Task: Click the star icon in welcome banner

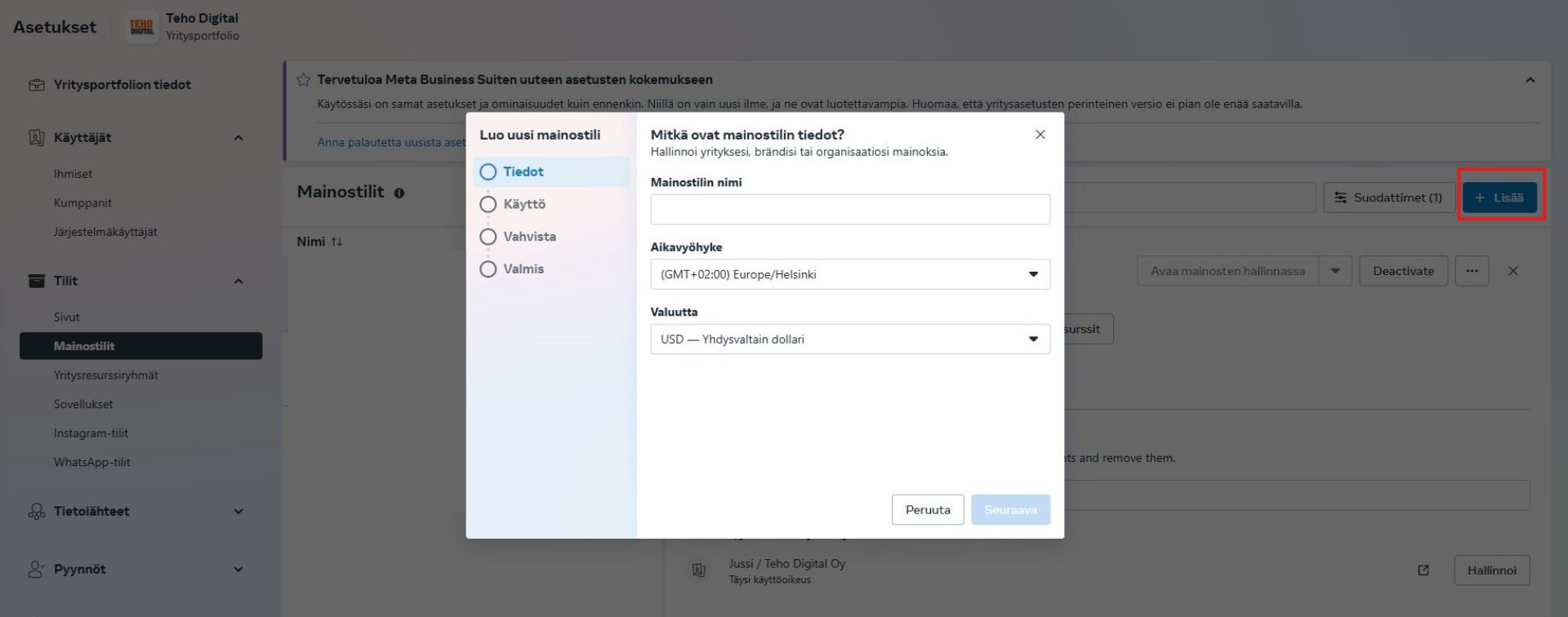Action: (x=304, y=80)
